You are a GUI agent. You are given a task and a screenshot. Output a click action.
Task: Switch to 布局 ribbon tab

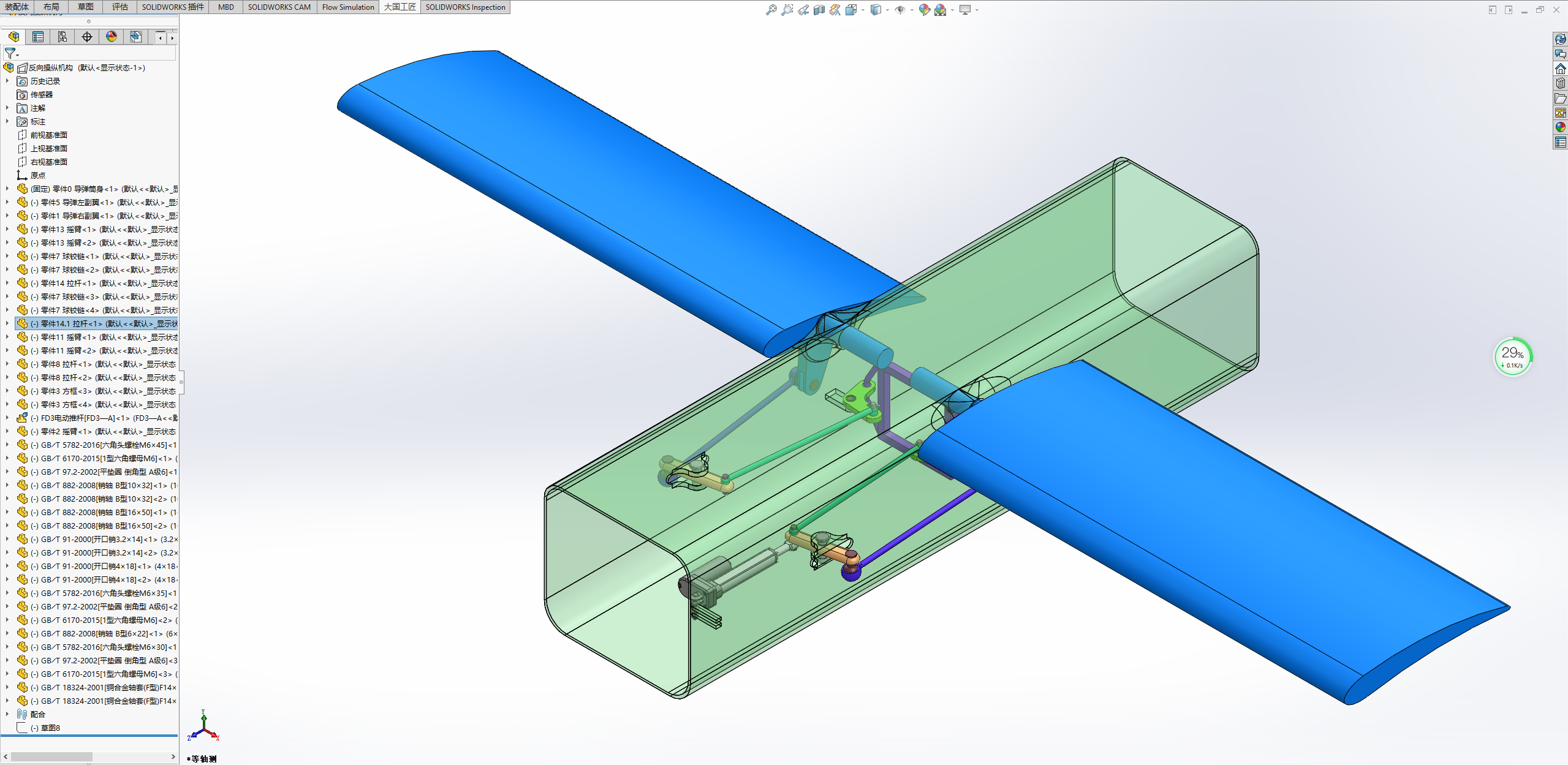coord(51,7)
